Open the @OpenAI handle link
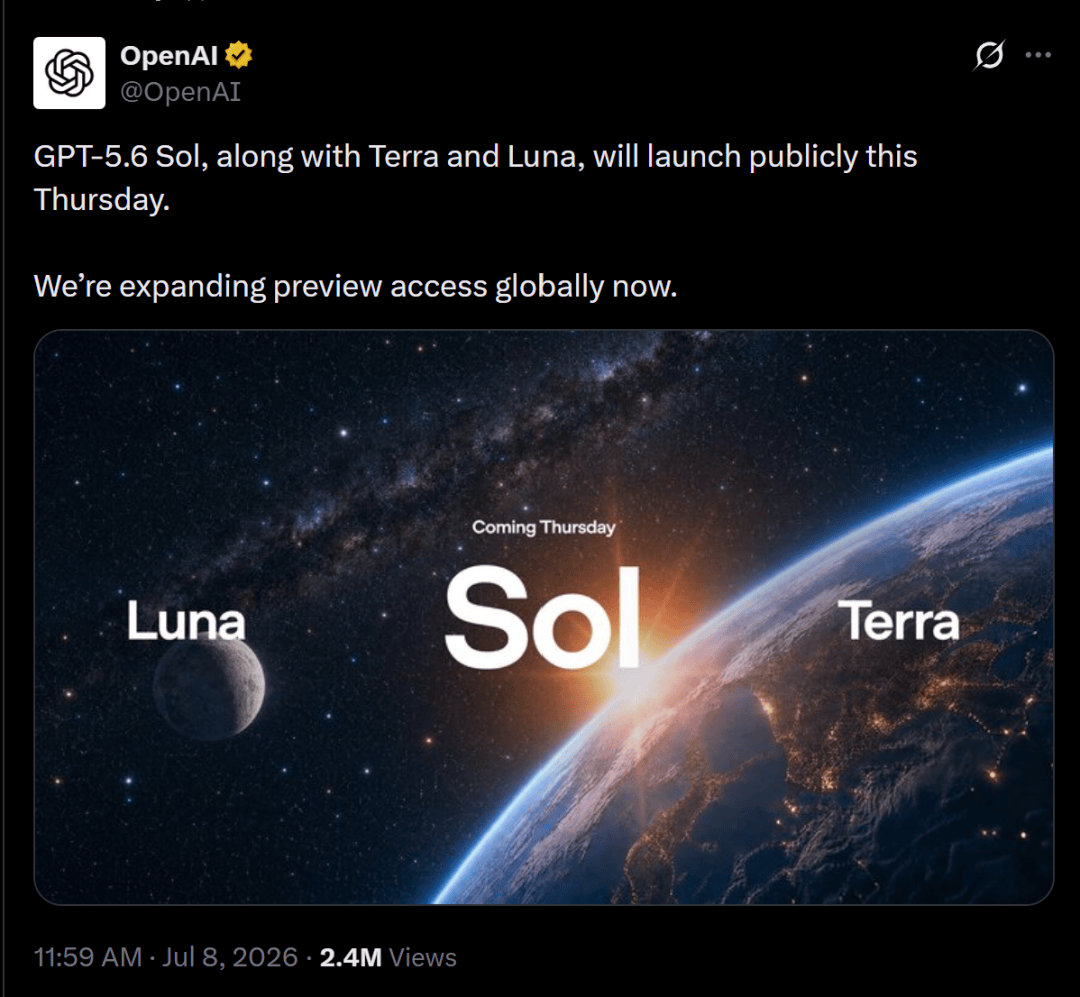This screenshot has height=997, width=1080. pyautogui.click(x=180, y=92)
